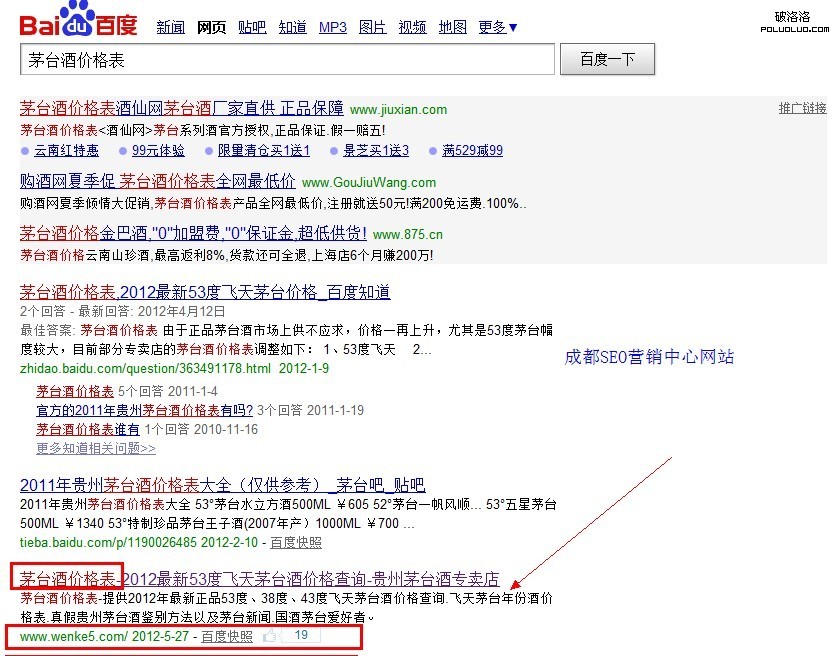
Task: Open the 购酒网夏季促 ad result
Action: (158, 182)
